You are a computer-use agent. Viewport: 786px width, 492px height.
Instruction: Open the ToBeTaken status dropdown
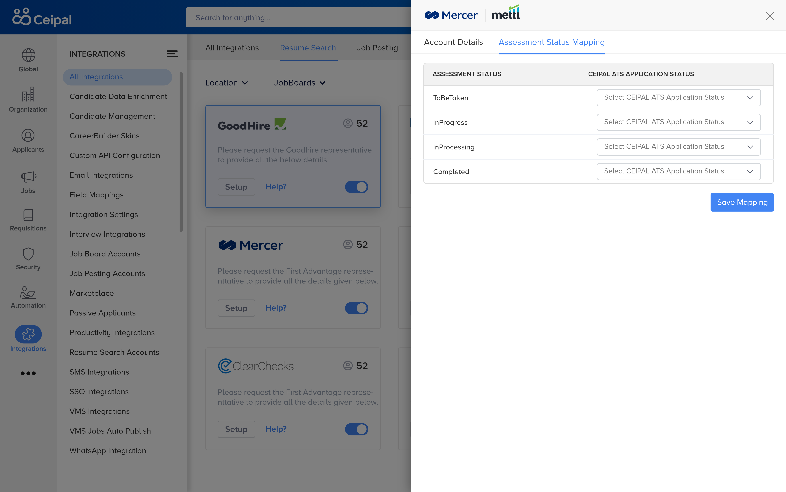point(678,97)
